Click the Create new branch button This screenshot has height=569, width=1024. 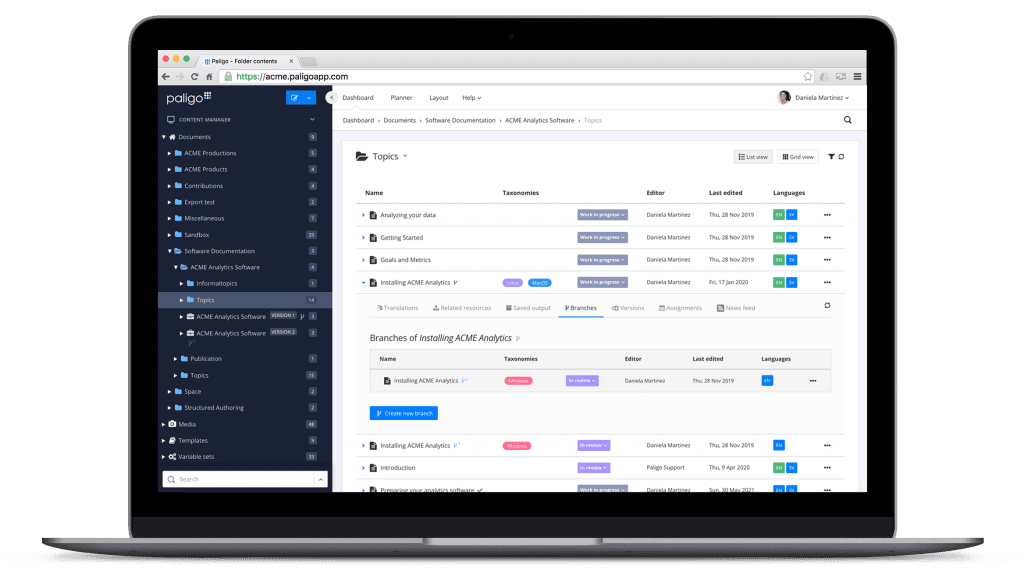tap(403, 413)
